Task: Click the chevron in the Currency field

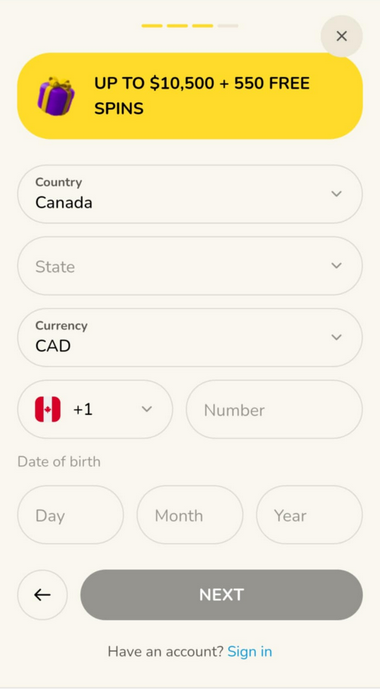Action: (x=336, y=338)
